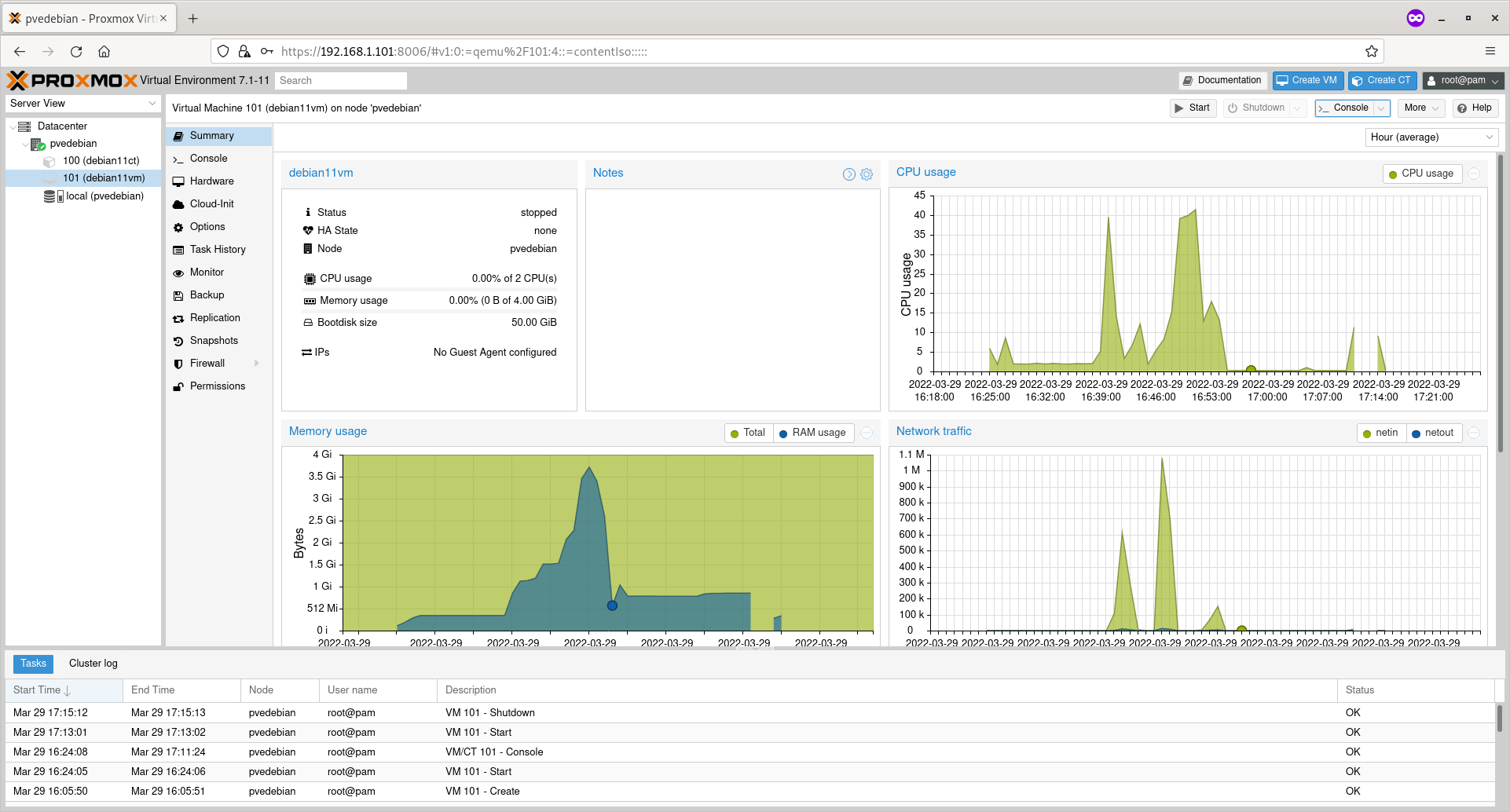Viewport: 1510px width, 812px height.
Task: Sort tasks by Start Time column
Action: [x=64, y=690]
